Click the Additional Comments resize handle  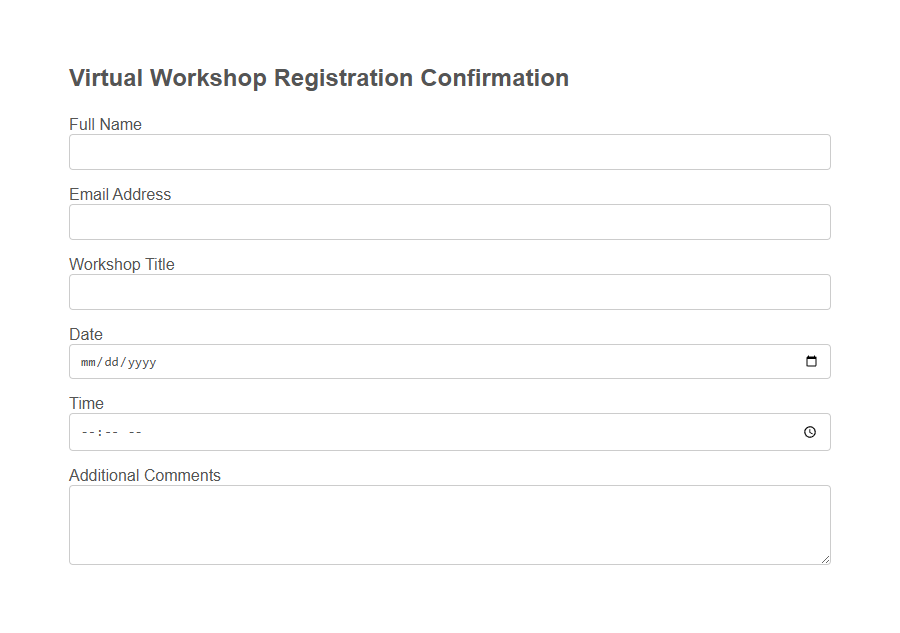(826, 560)
